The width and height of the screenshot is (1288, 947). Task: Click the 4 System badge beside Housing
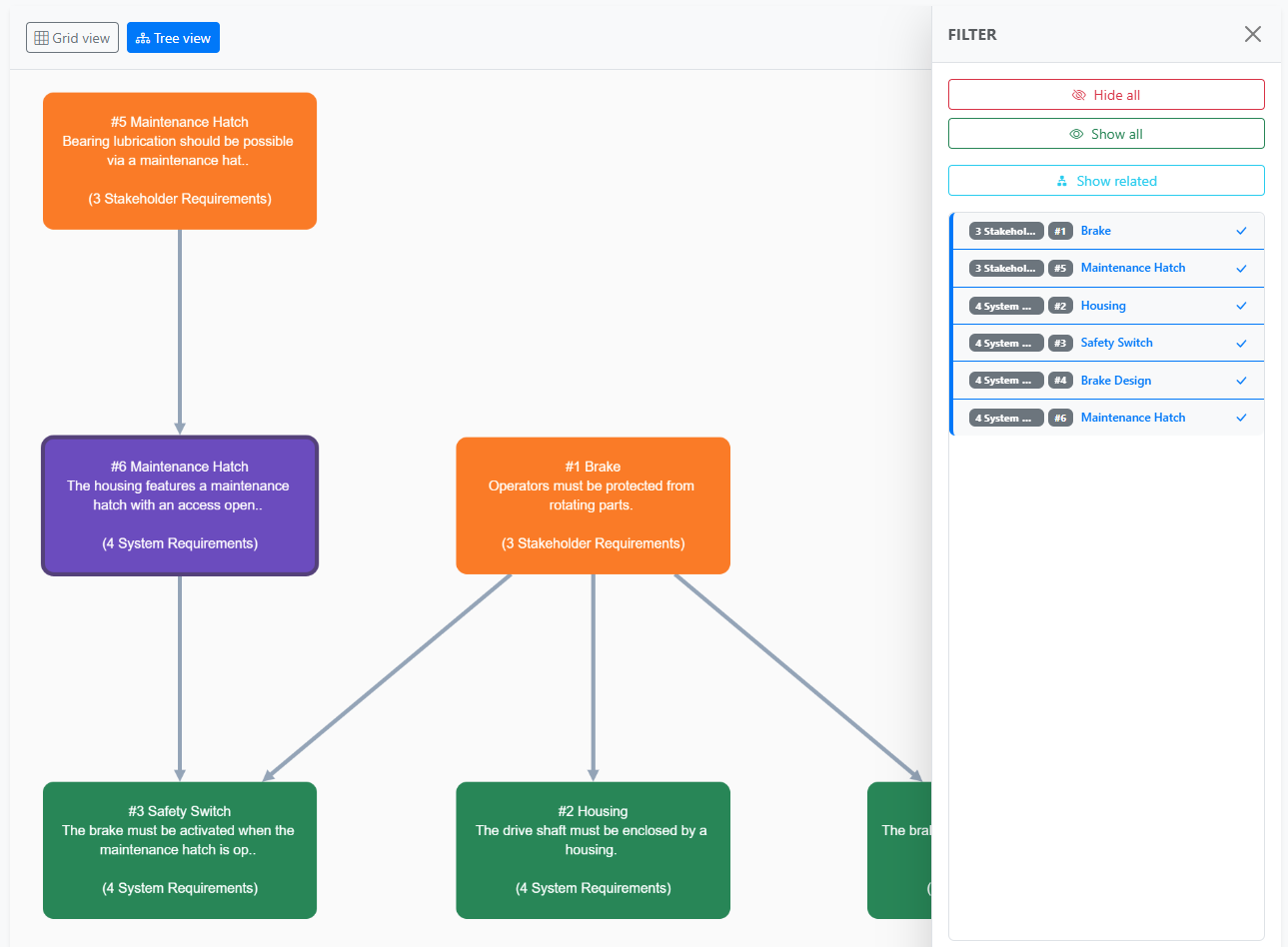(1005, 306)
